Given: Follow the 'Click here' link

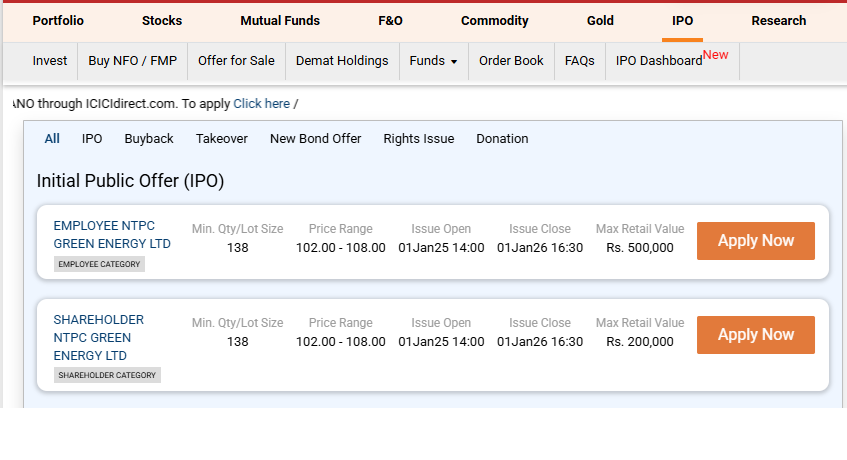Looking at the screenshot, I should [x=261, y=104].
